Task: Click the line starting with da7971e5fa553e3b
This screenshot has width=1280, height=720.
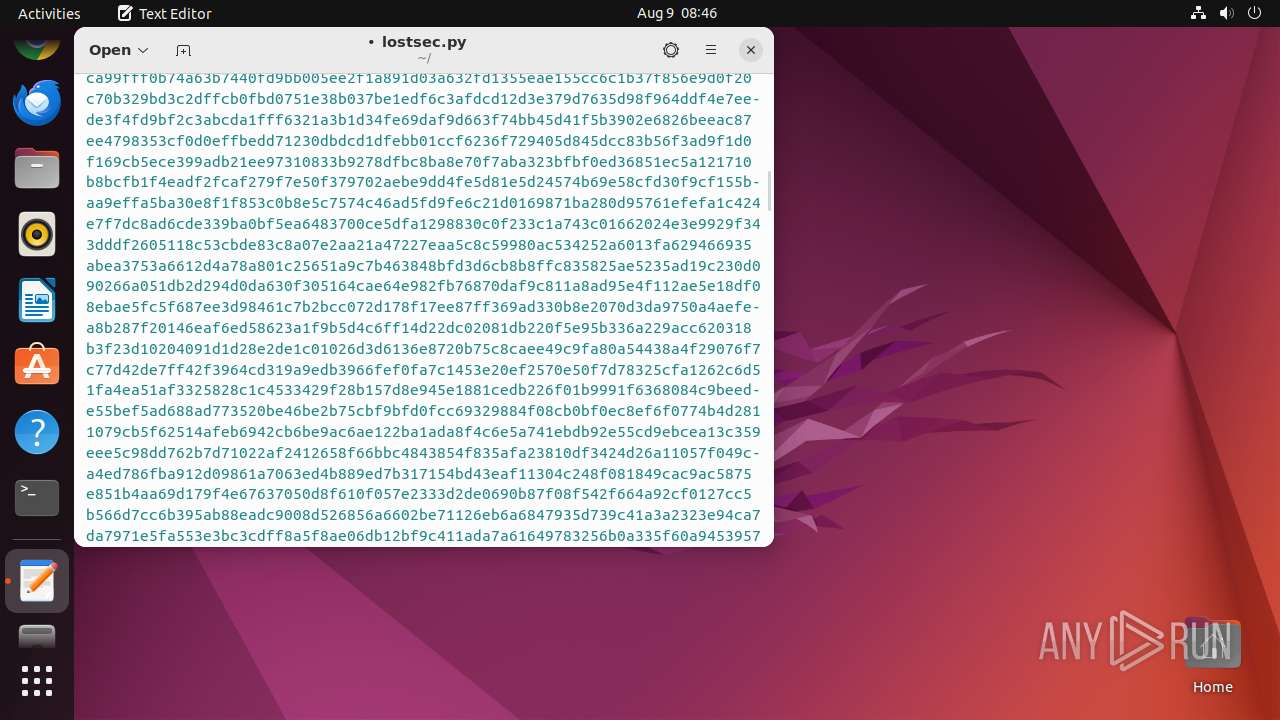Action: pyautogui.click(x=423, y=536)
